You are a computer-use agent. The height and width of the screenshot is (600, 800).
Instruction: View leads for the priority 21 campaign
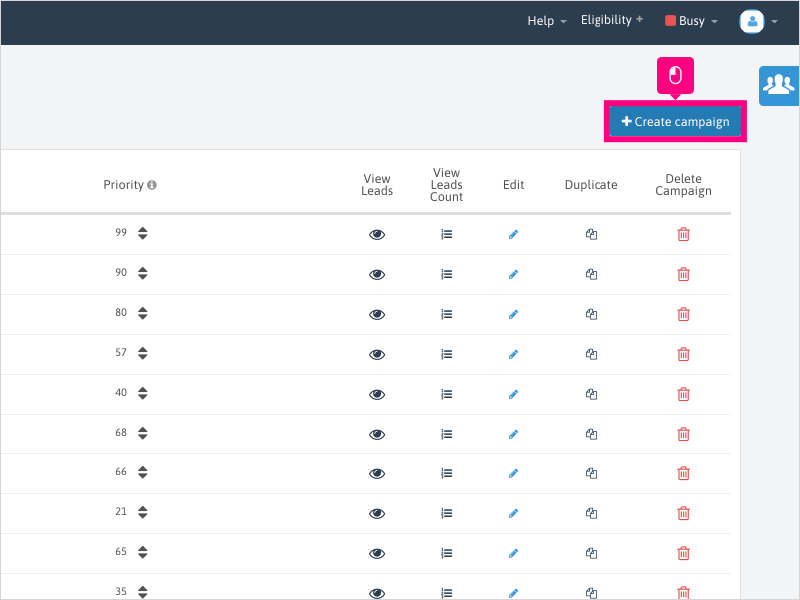coord(377,513)
